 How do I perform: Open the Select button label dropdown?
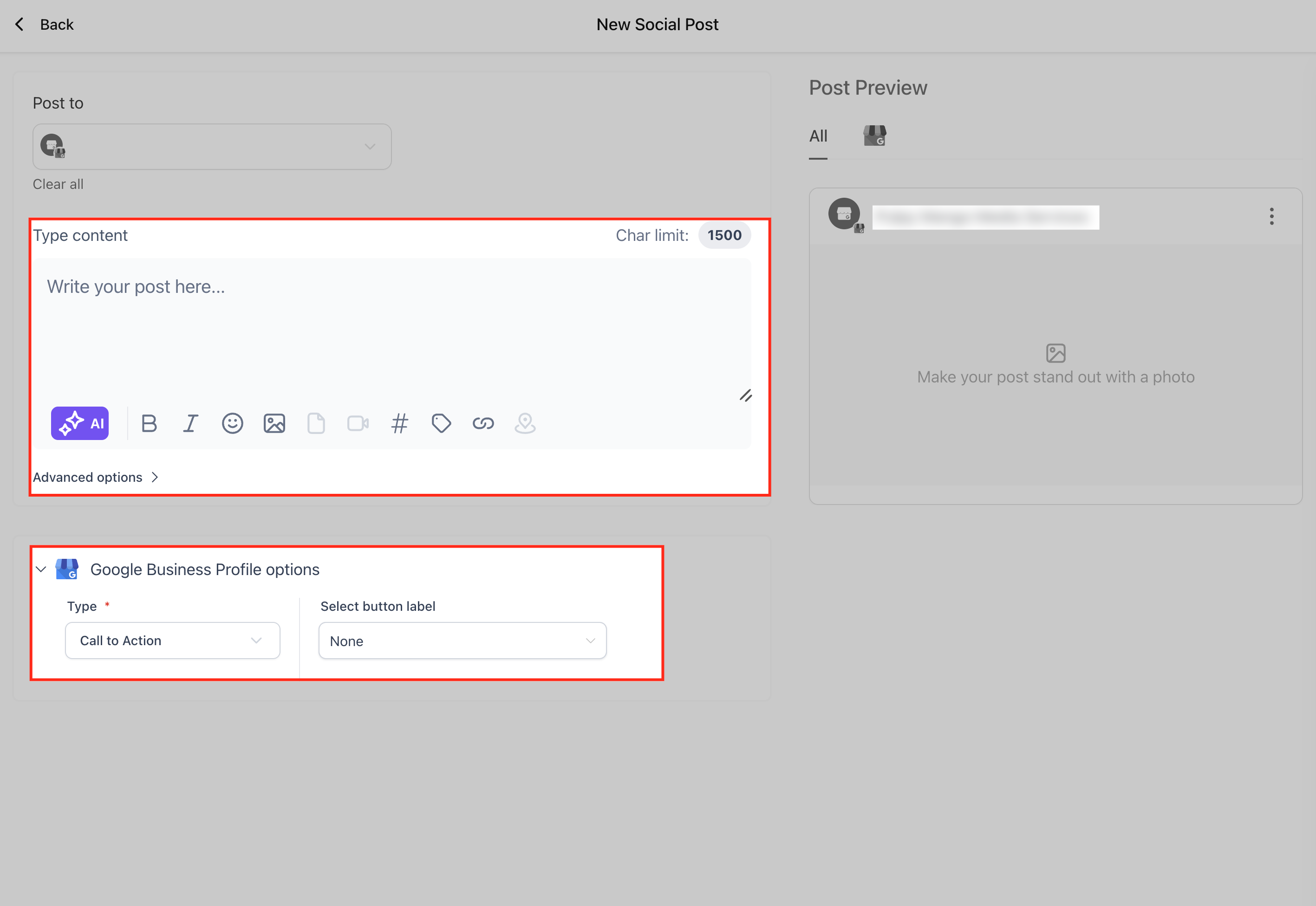point(463,641)
